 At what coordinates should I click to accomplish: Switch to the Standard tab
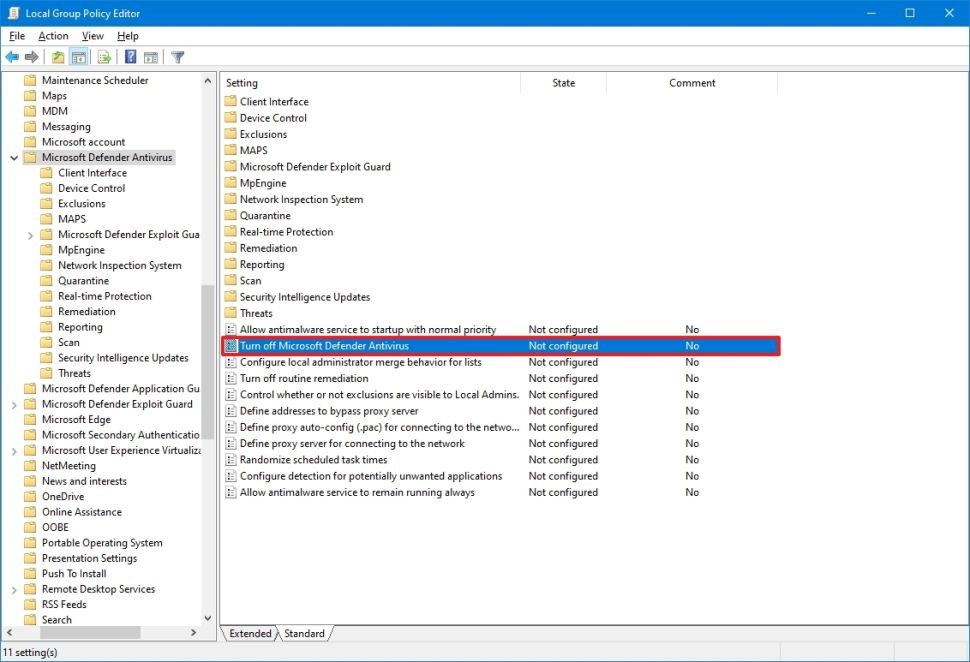[304, 633]
